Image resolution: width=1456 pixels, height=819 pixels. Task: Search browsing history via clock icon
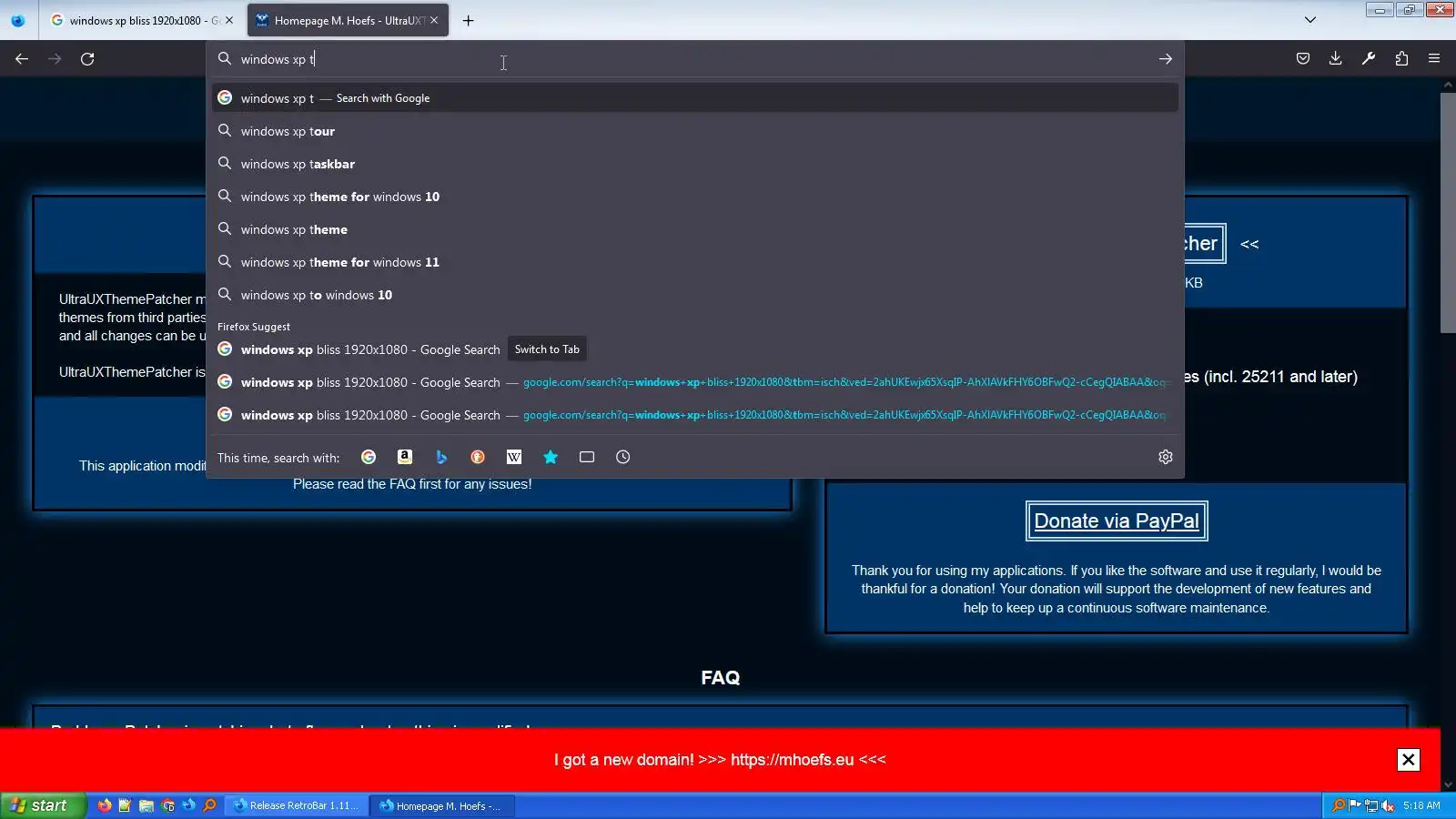[x=623, y=457]
